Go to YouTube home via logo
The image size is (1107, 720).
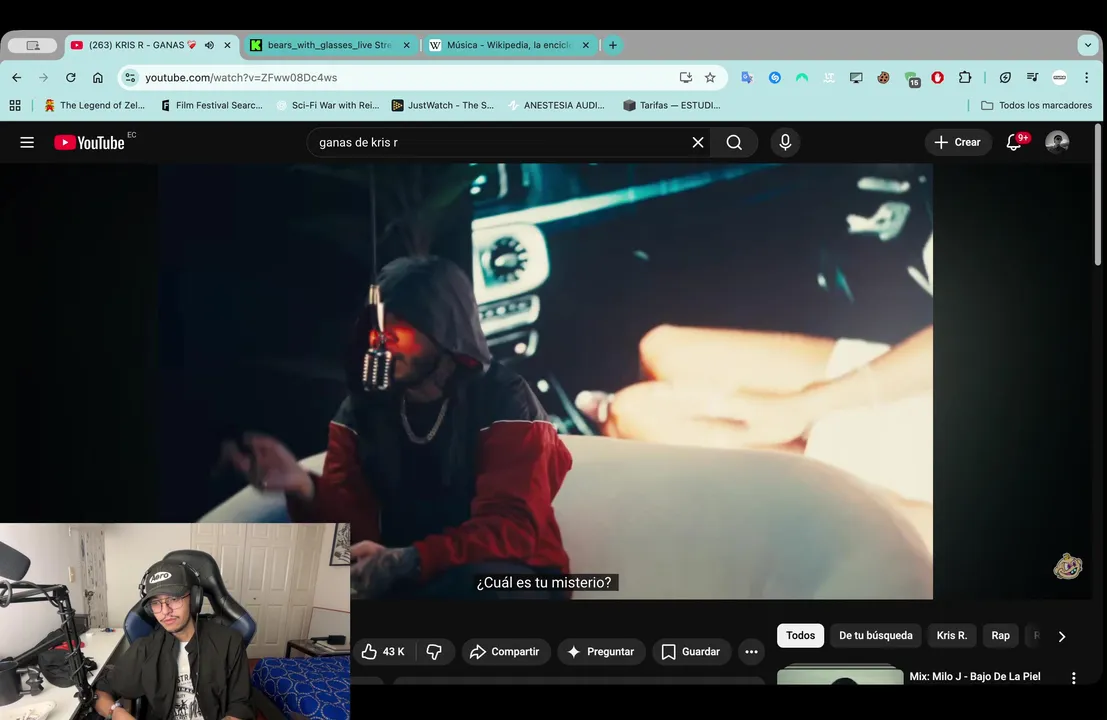pos(90,143)
